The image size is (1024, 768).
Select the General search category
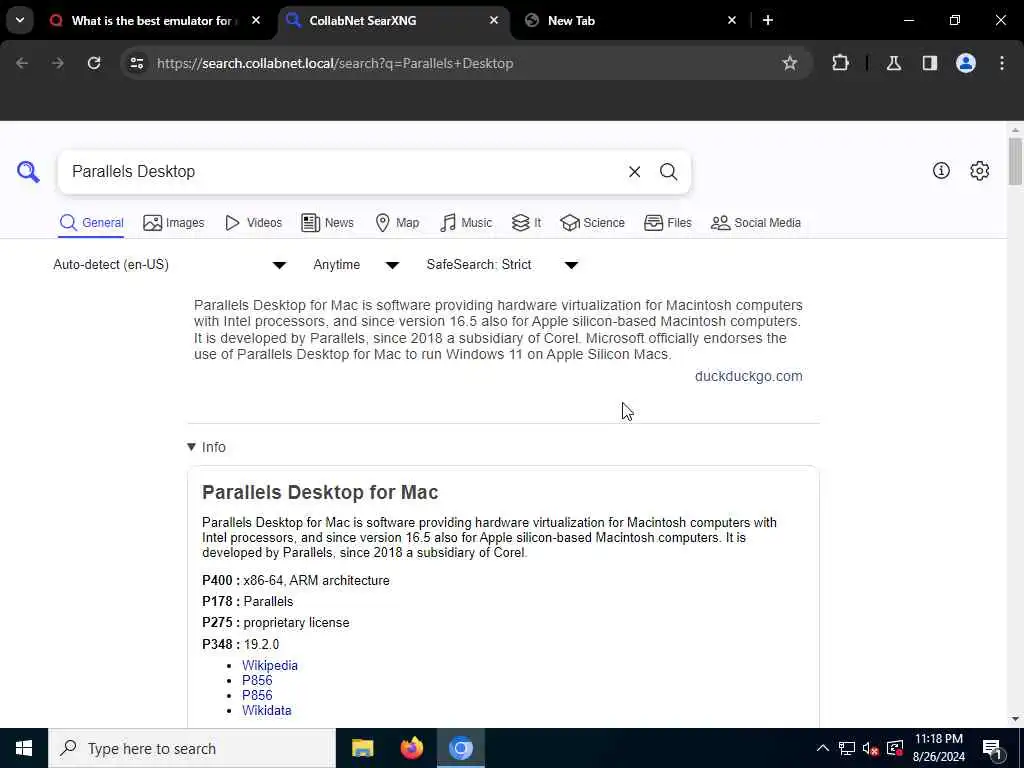click(91, 223)
